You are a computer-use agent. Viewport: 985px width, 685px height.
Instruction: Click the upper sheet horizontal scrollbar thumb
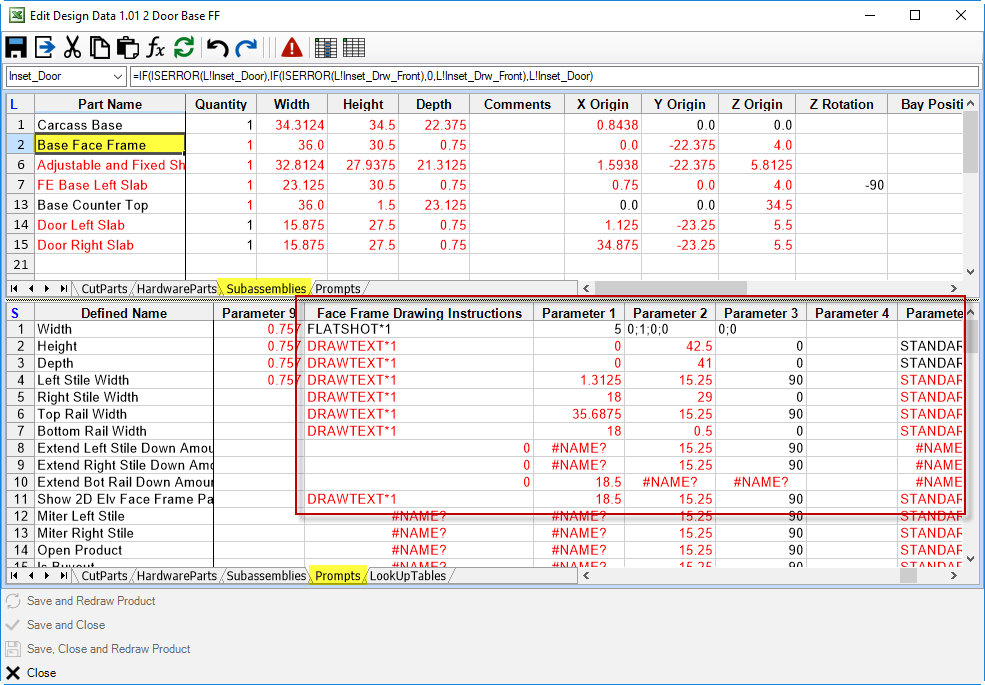click(670, 288)
